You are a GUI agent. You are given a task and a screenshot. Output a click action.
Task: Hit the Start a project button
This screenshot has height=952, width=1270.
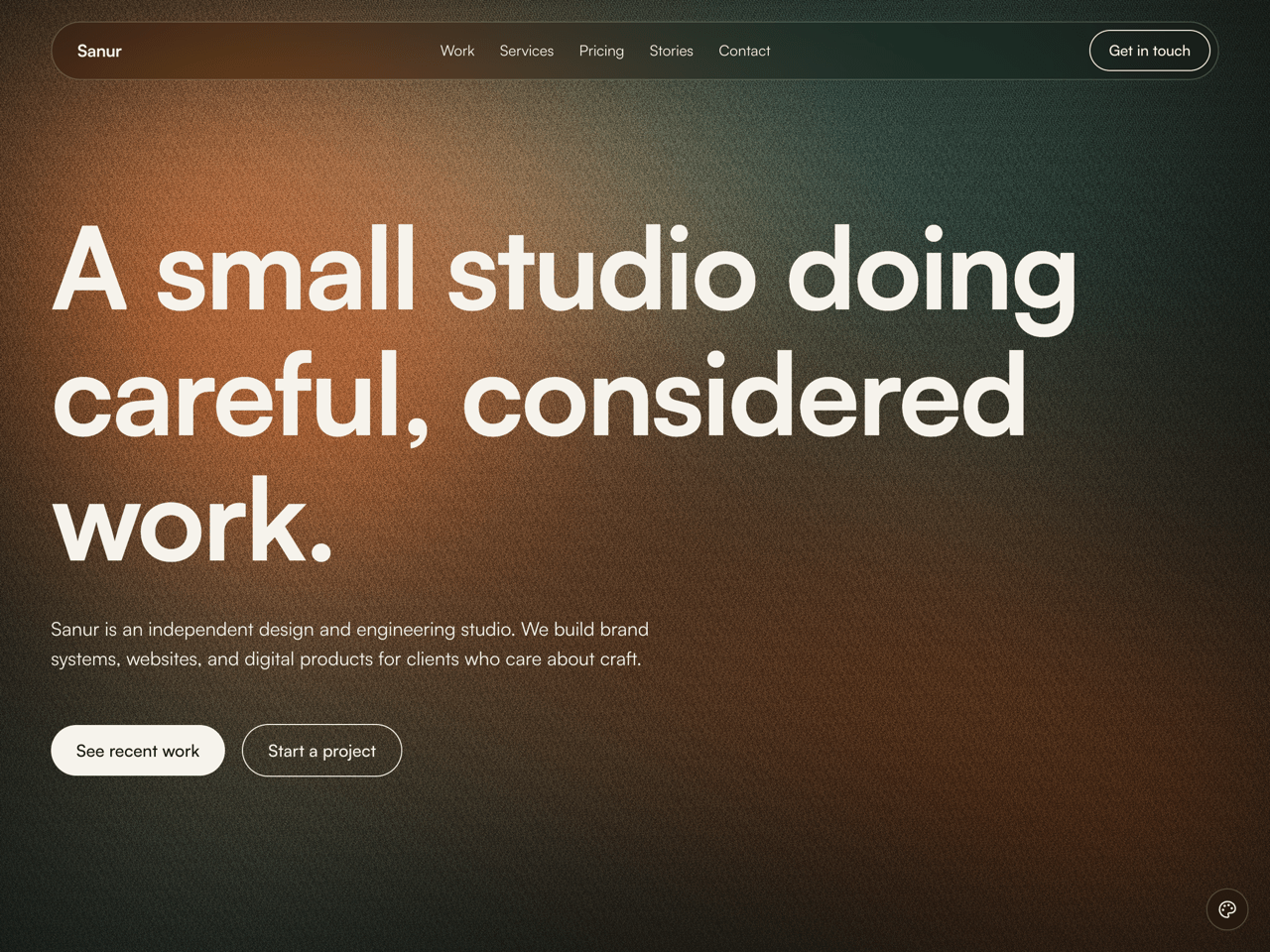pyautogui.click(x=321, y=751)
